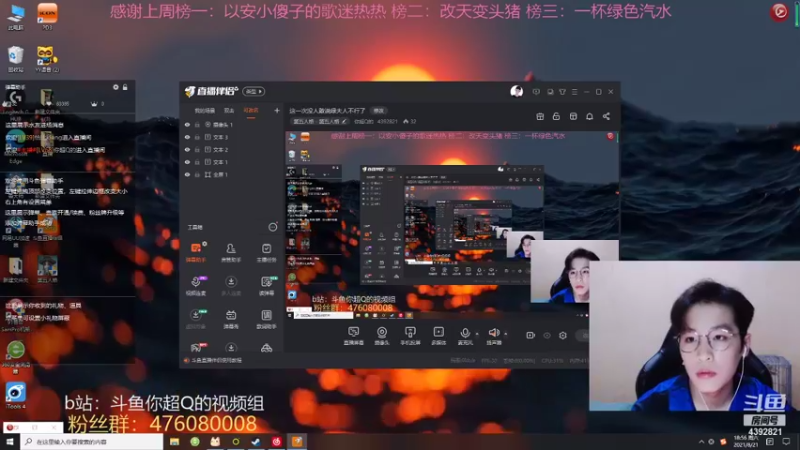Open the 弹幕秀 TV icon tool

[231, 319]
